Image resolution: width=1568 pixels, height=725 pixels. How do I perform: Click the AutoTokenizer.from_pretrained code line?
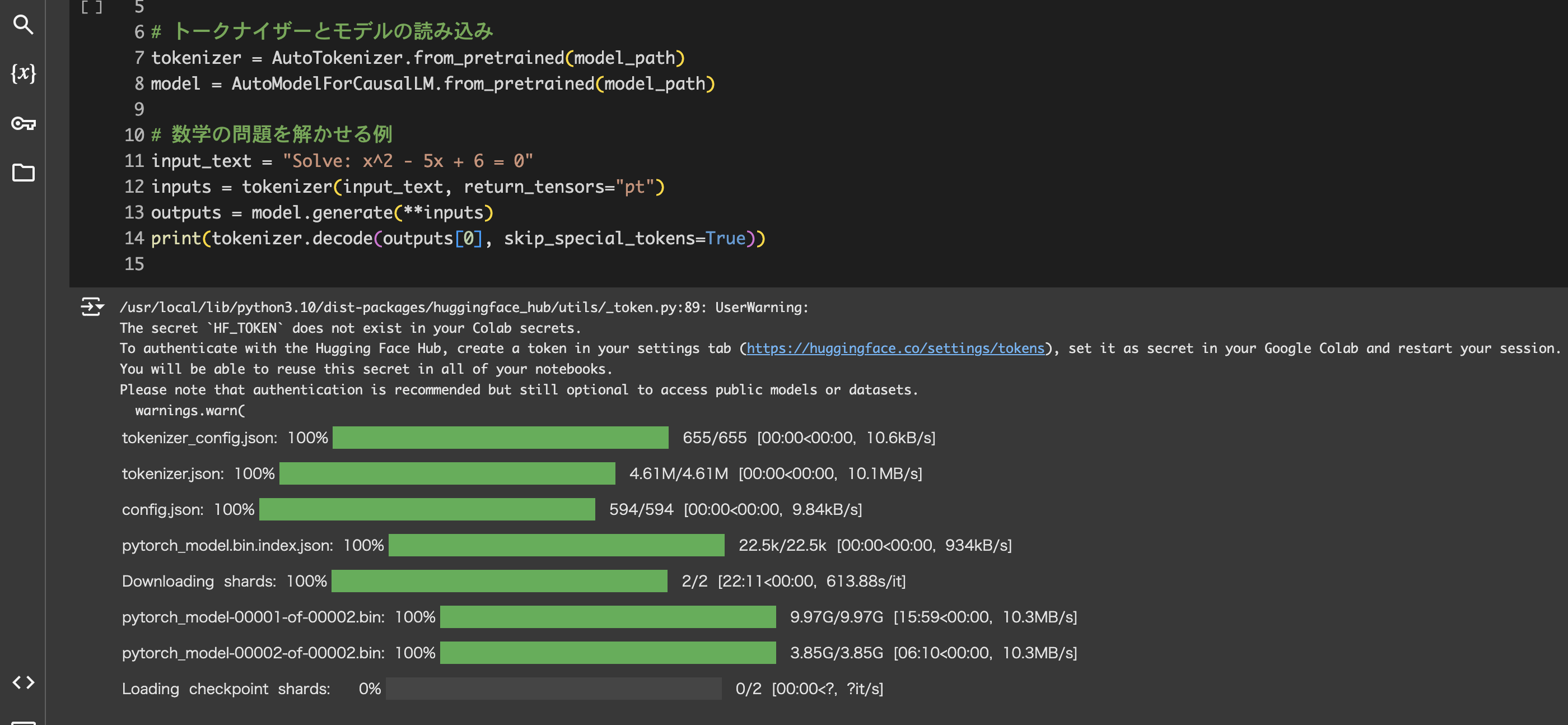pyautogui.click(x=417, y=58)
